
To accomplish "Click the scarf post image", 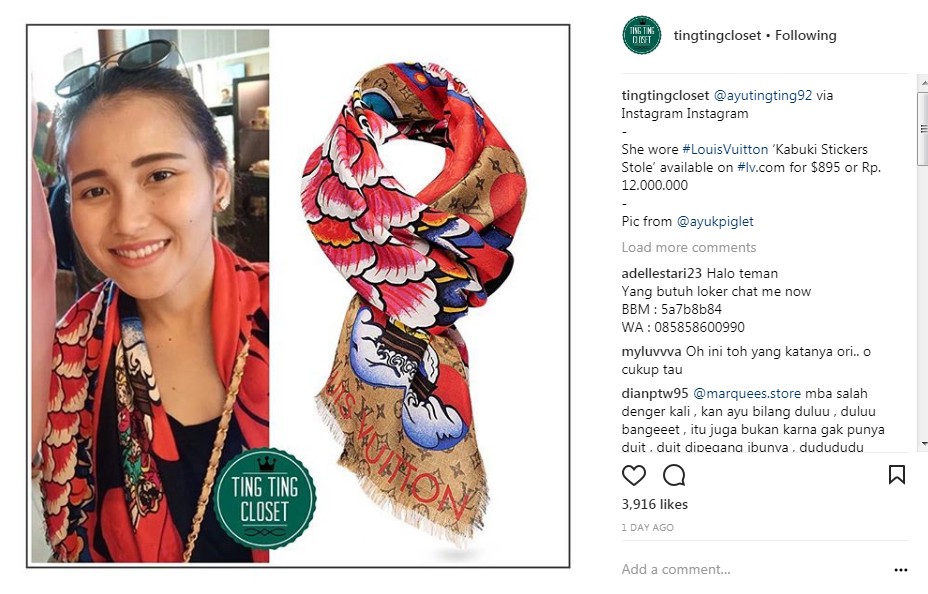I will pos(298,296).
